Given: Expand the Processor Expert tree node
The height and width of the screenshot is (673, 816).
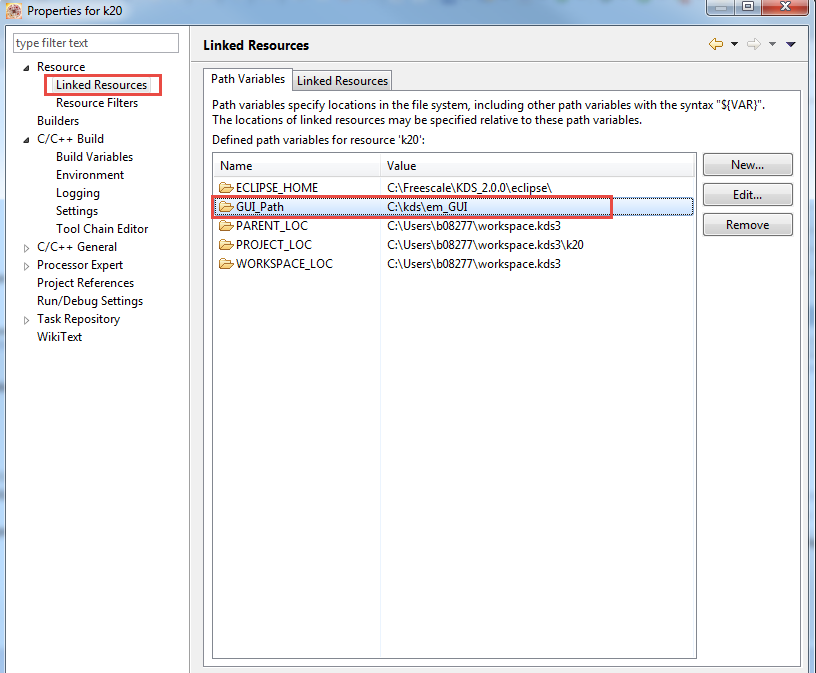Looking at the screenshot, I should [x=26, y=266].
